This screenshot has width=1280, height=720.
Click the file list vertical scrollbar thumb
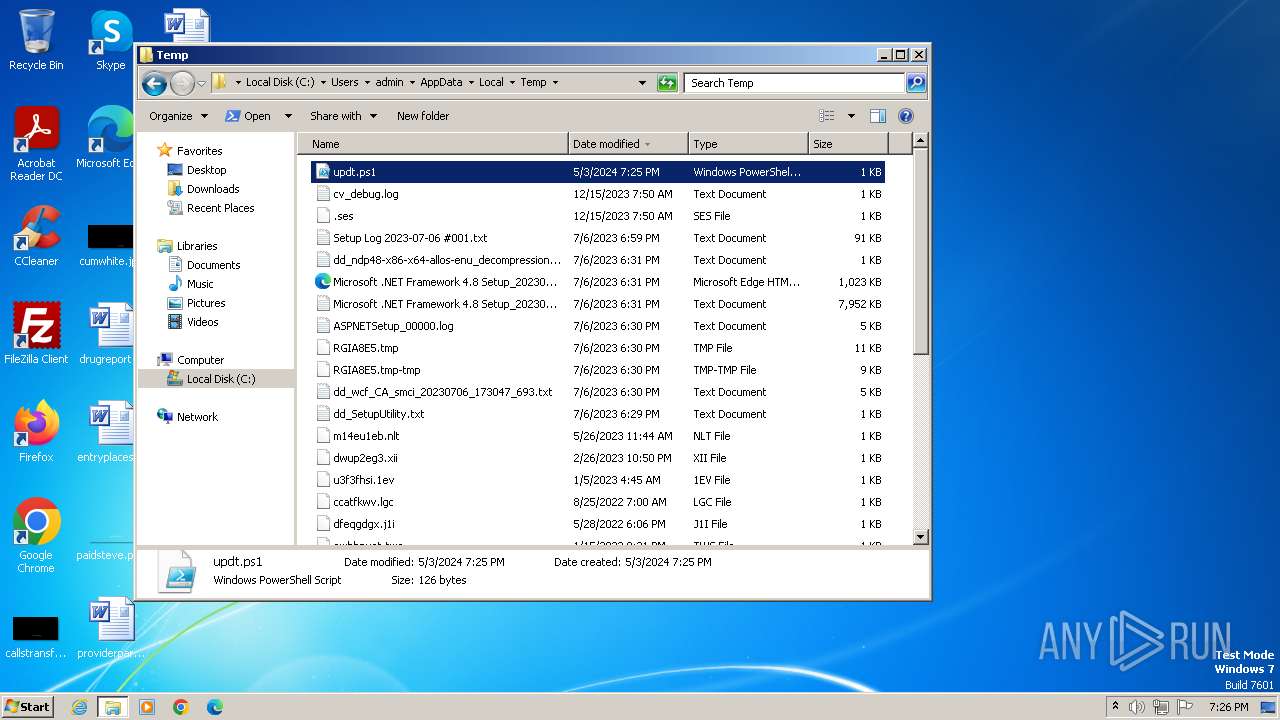coord(921,252)
